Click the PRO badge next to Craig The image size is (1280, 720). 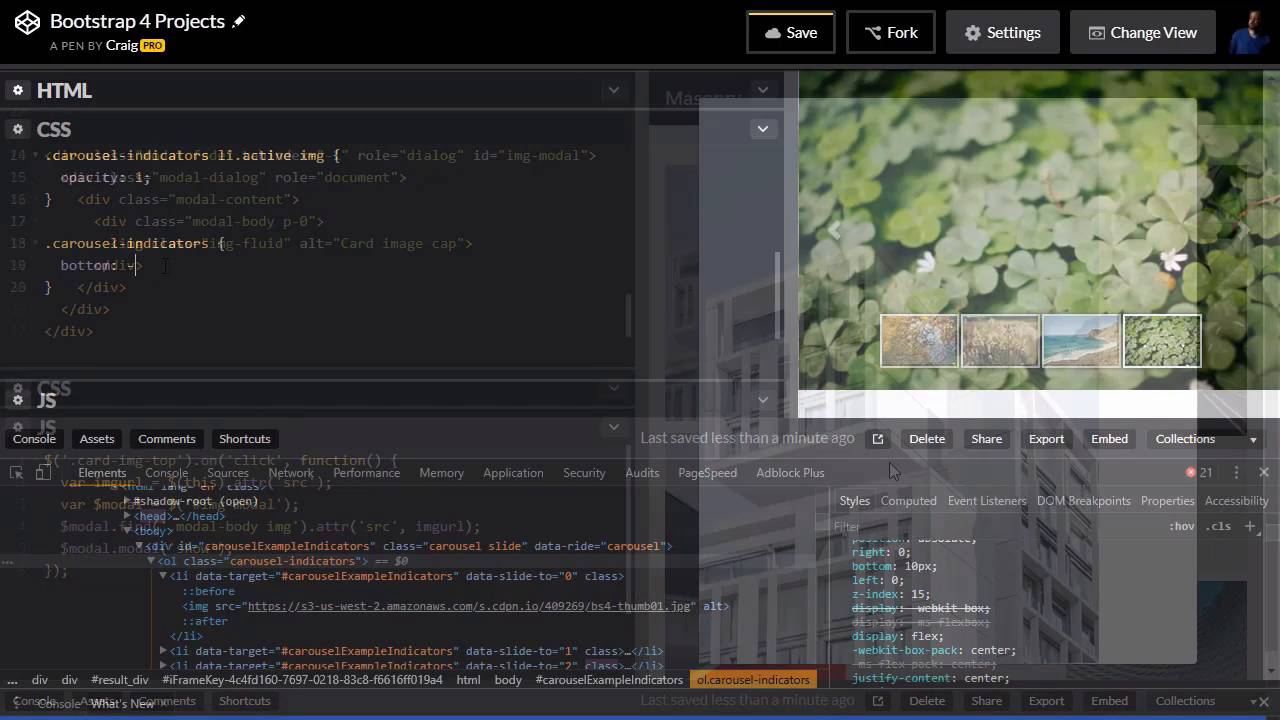point(152,46)
